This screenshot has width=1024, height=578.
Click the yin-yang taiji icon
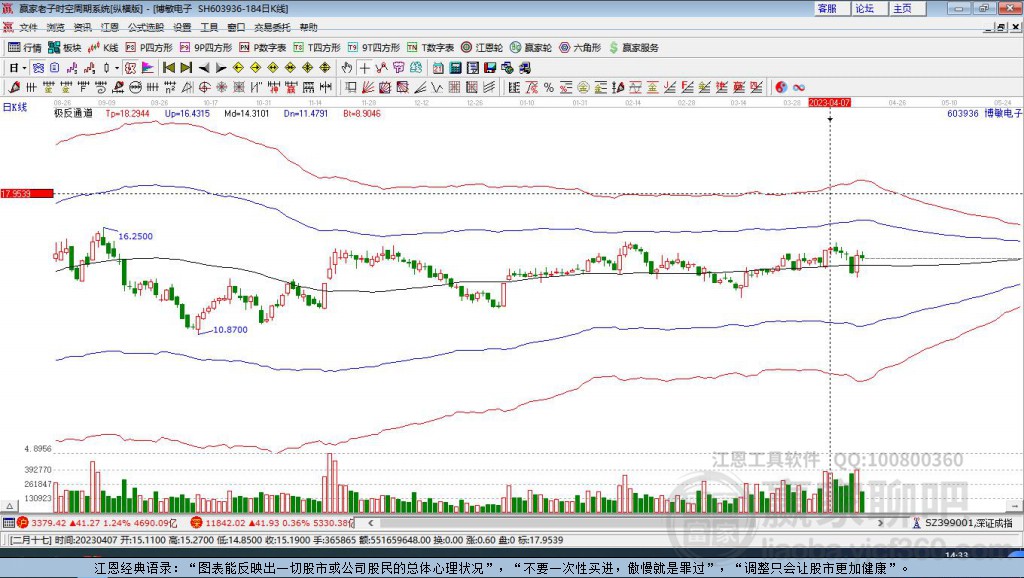[781, 87]
